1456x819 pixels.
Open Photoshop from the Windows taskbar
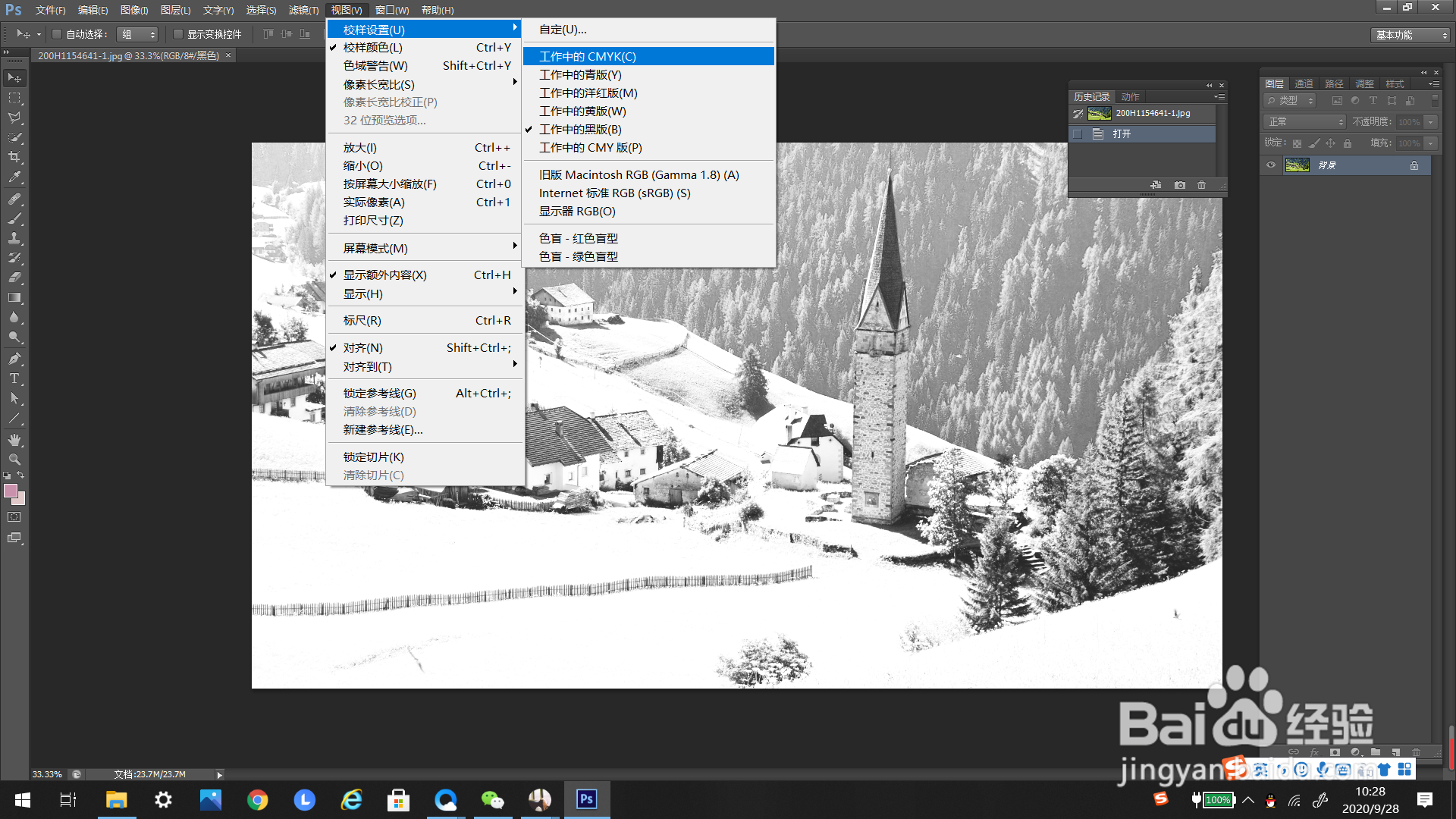tap(586, 799)
